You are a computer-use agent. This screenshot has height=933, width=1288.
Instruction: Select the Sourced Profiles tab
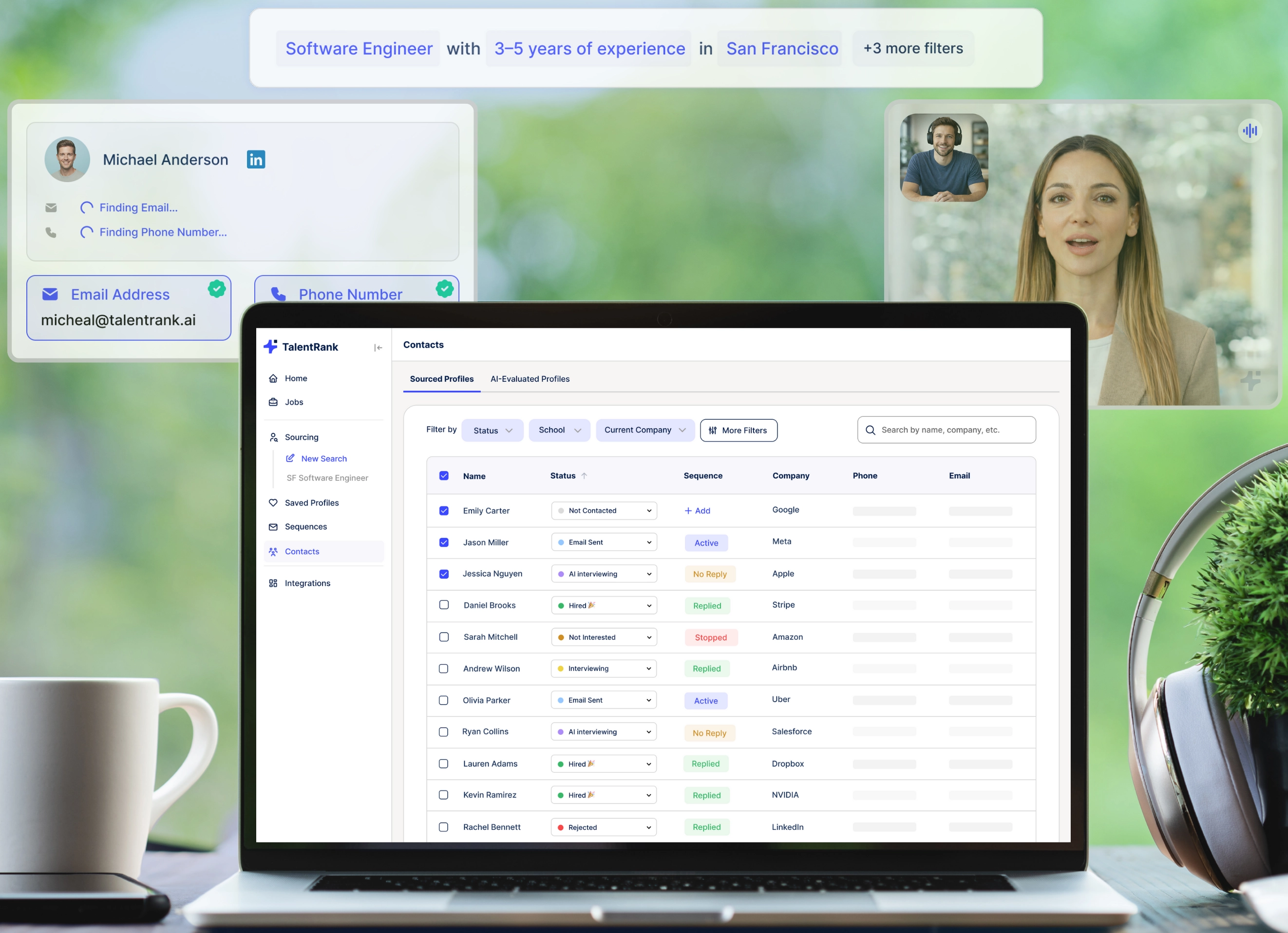(441, 378)
